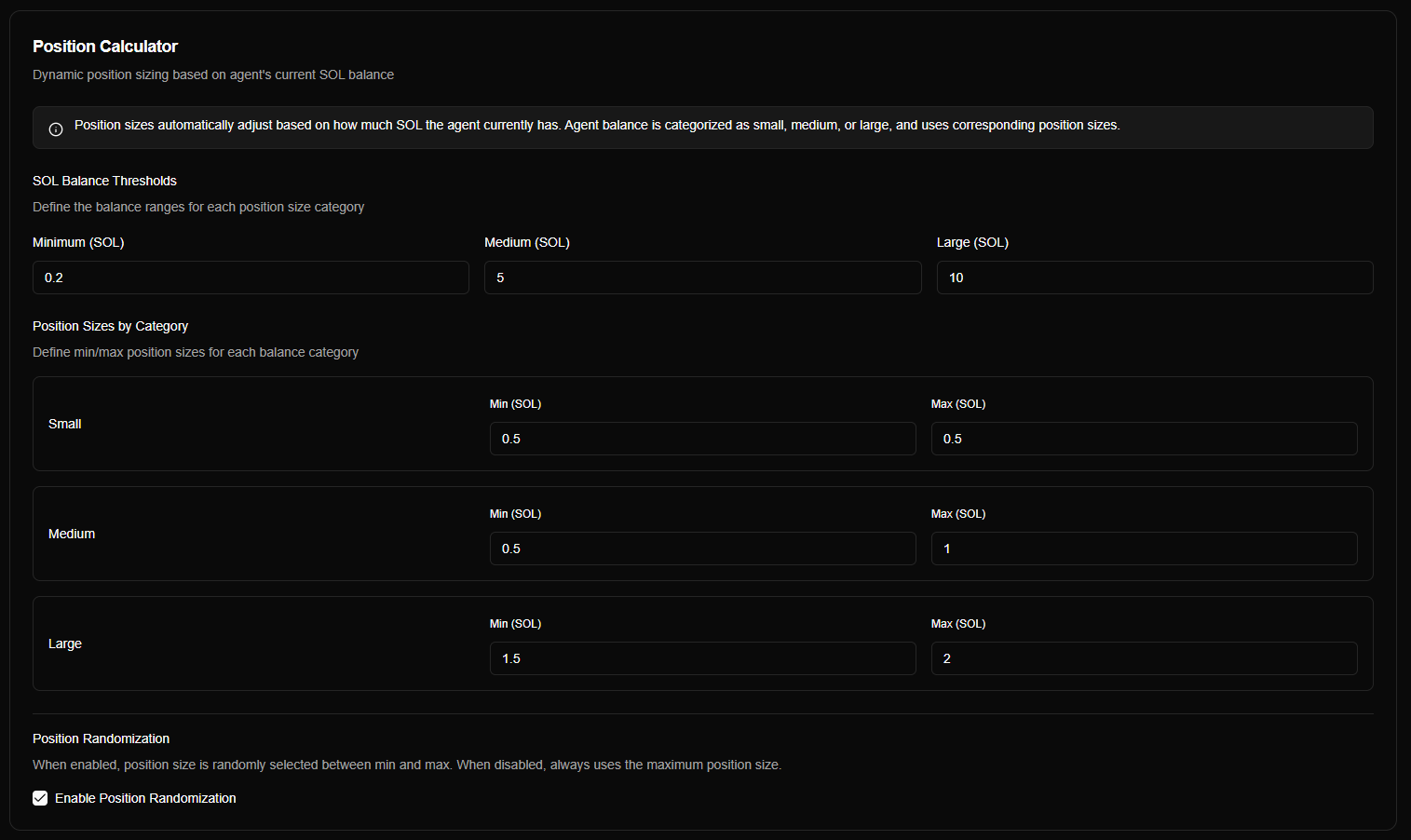The height and width of the screenshot is (840, 1411).
Task: Click the Medium (SOL) threshold input
Action: pos(702,278)
